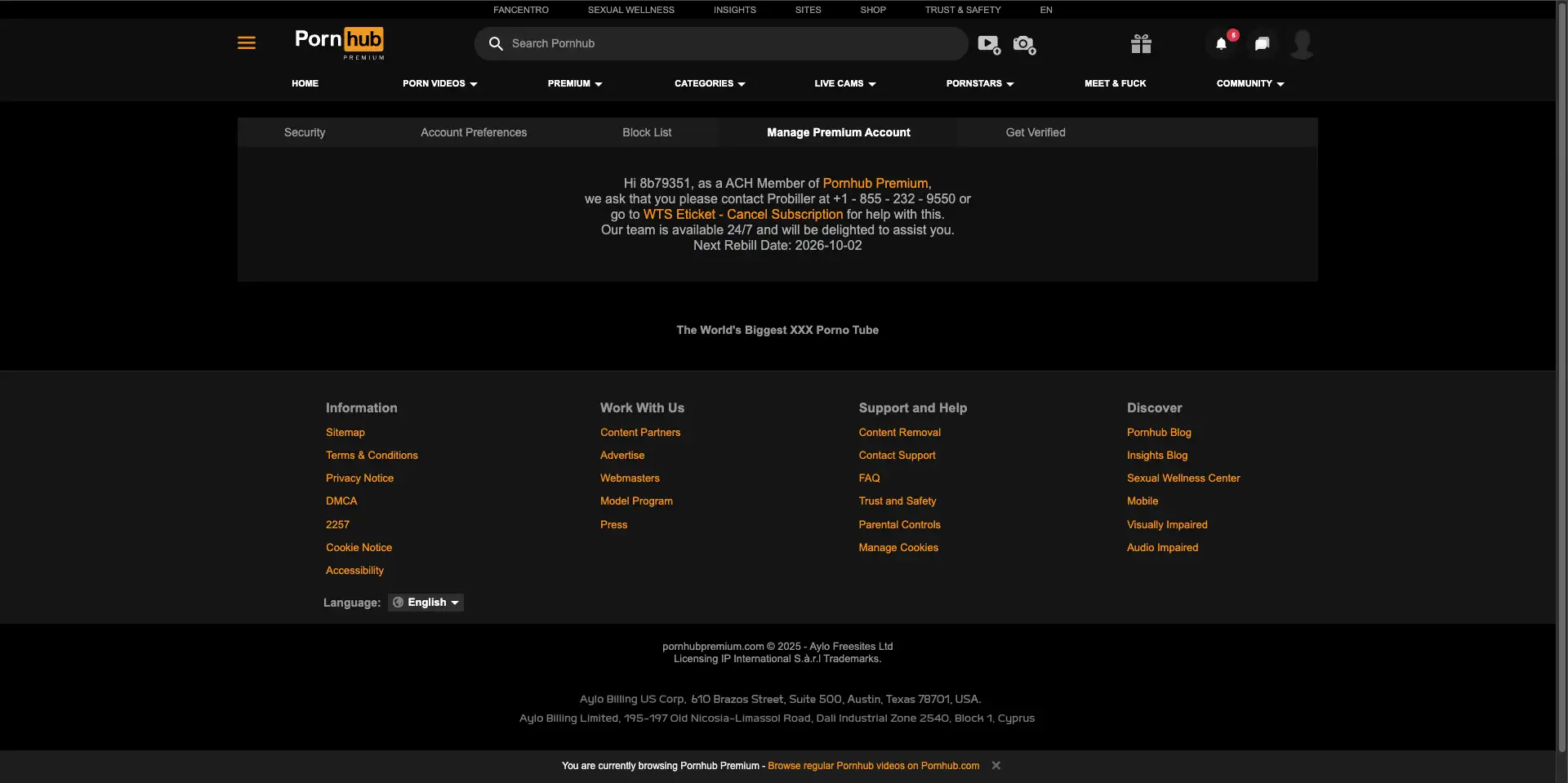The height and width of the screenshot is (783, 1568).
Task: Expand the Live Cams menu
Action: coord(844,84)
